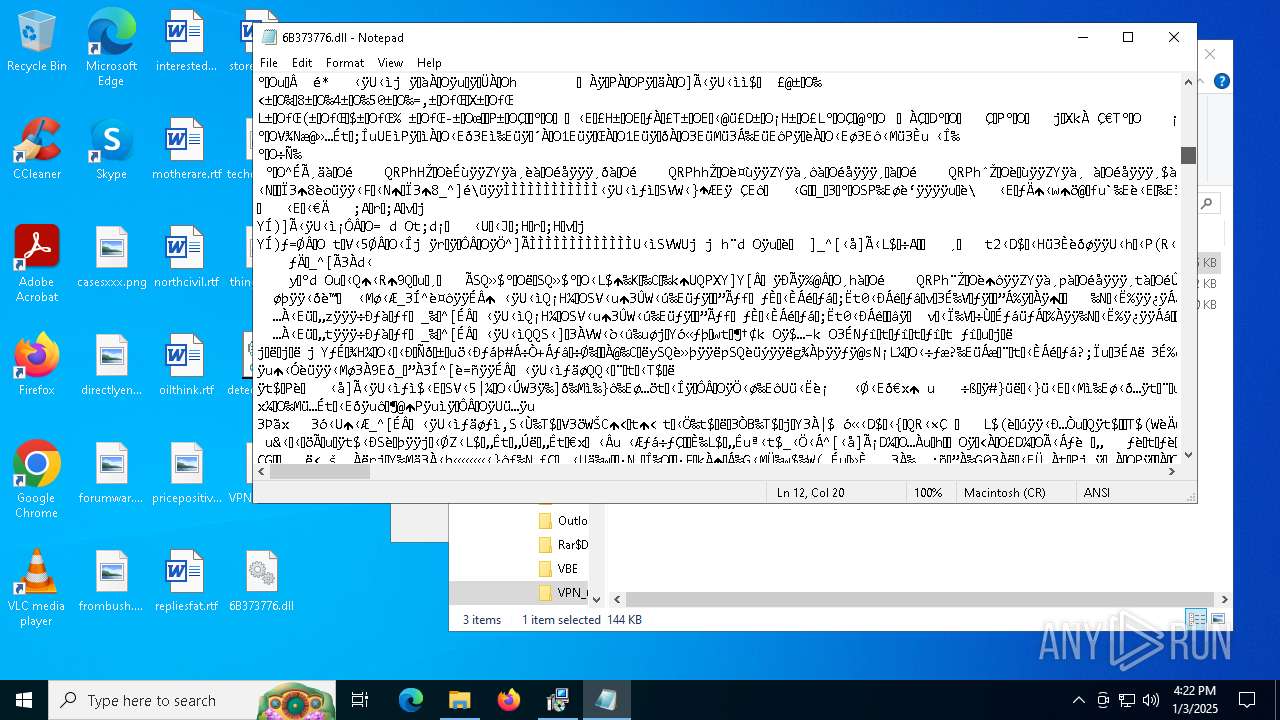Open network status tray icon

1127,700
